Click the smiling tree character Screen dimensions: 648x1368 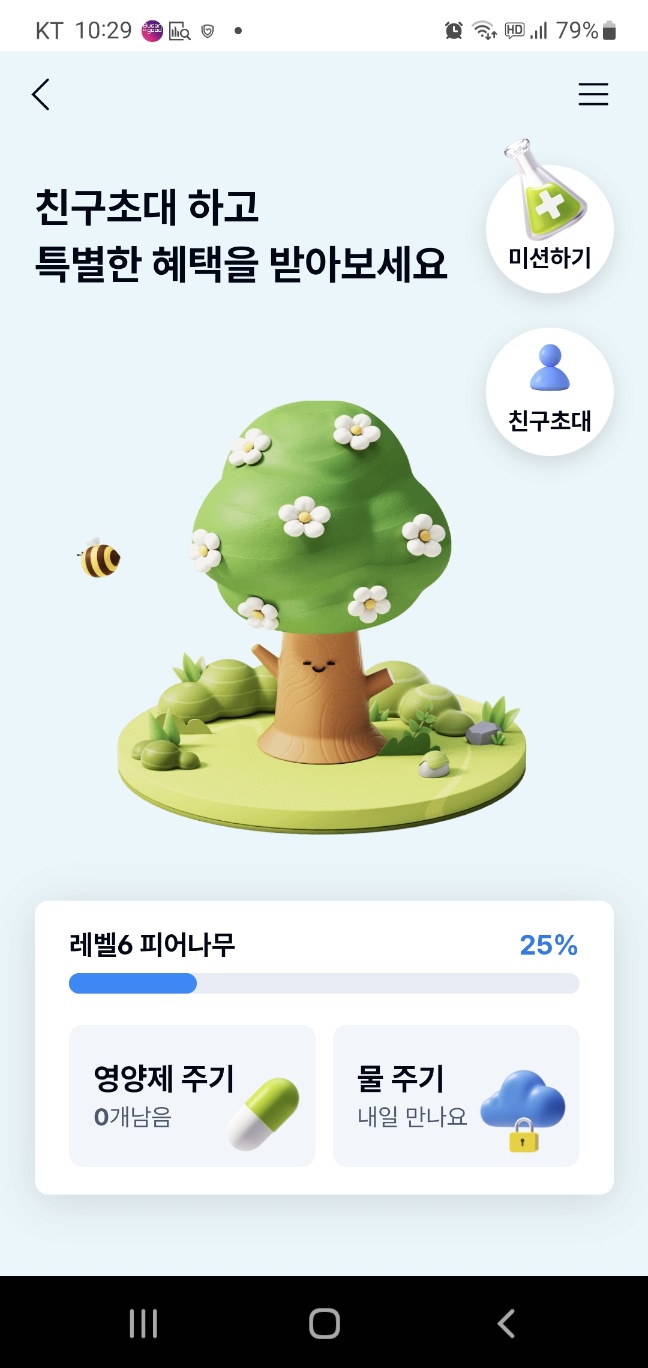click(x=318, y=600)
